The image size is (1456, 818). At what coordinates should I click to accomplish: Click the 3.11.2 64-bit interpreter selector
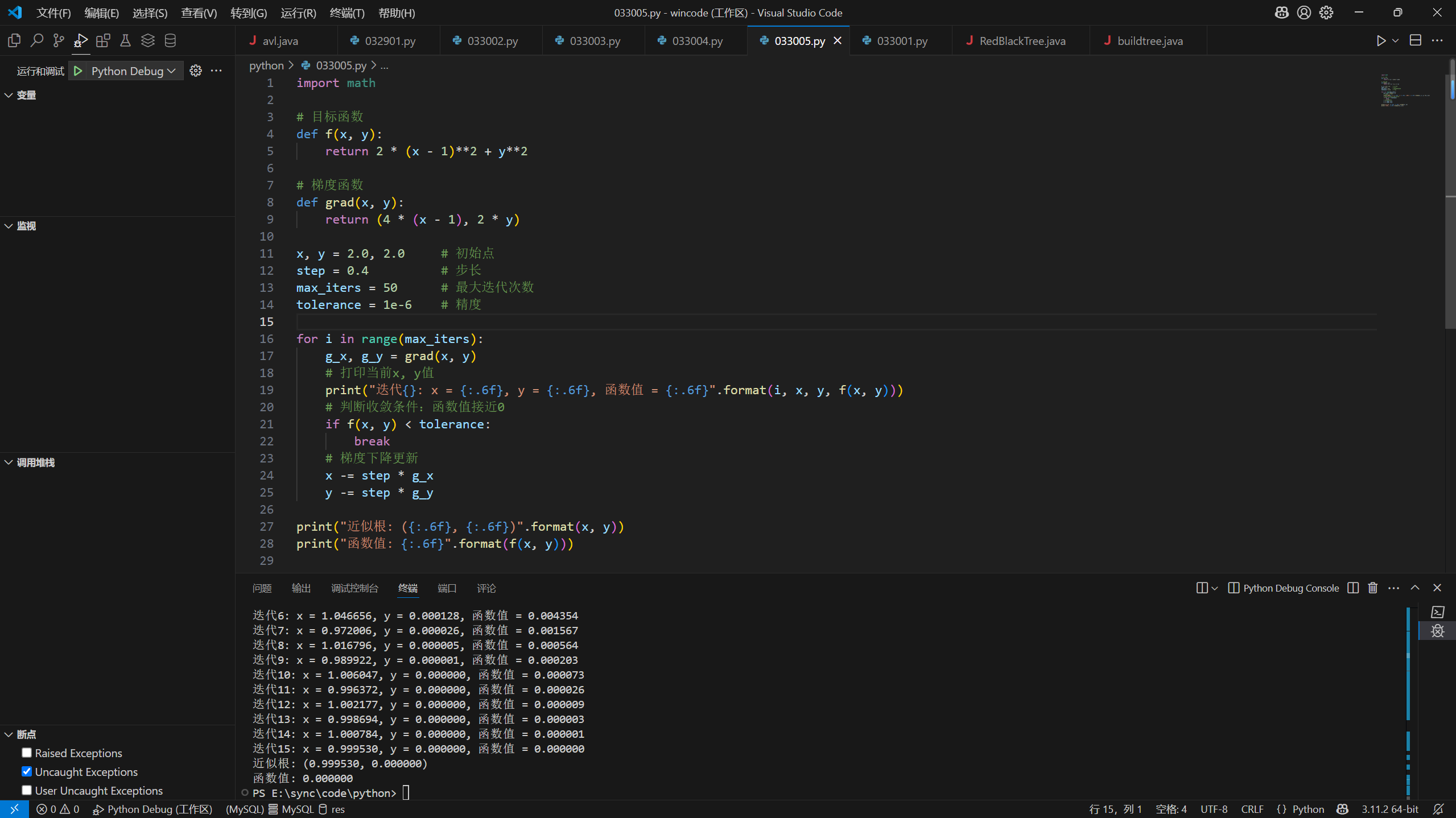[1389, 809]
